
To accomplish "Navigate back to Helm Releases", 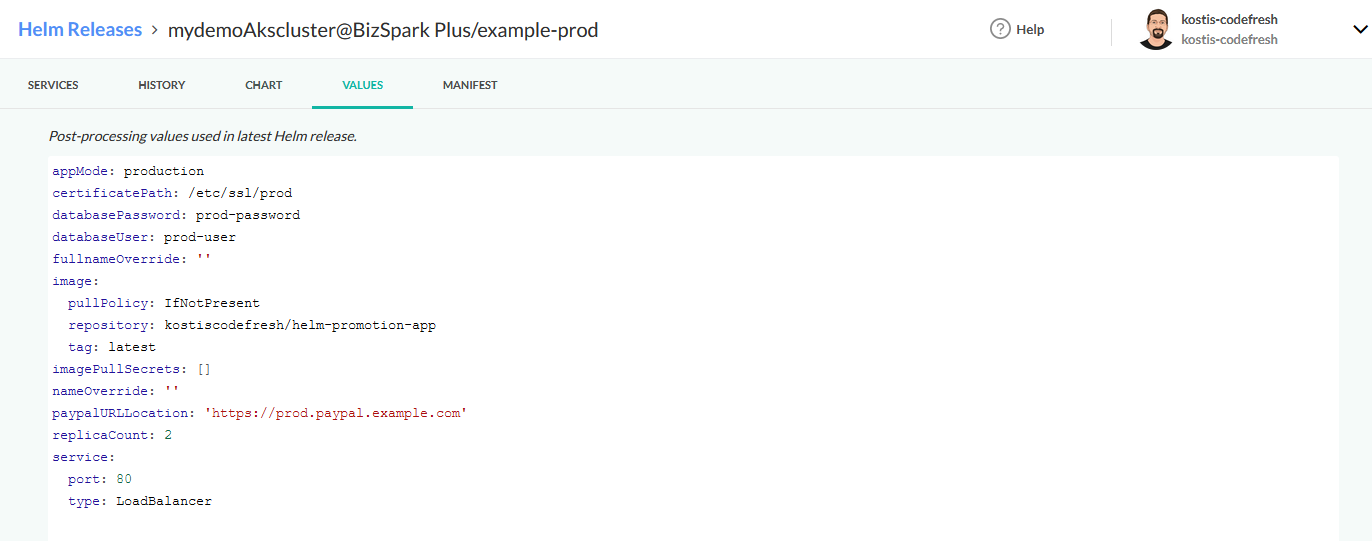I will pos(80,30).
